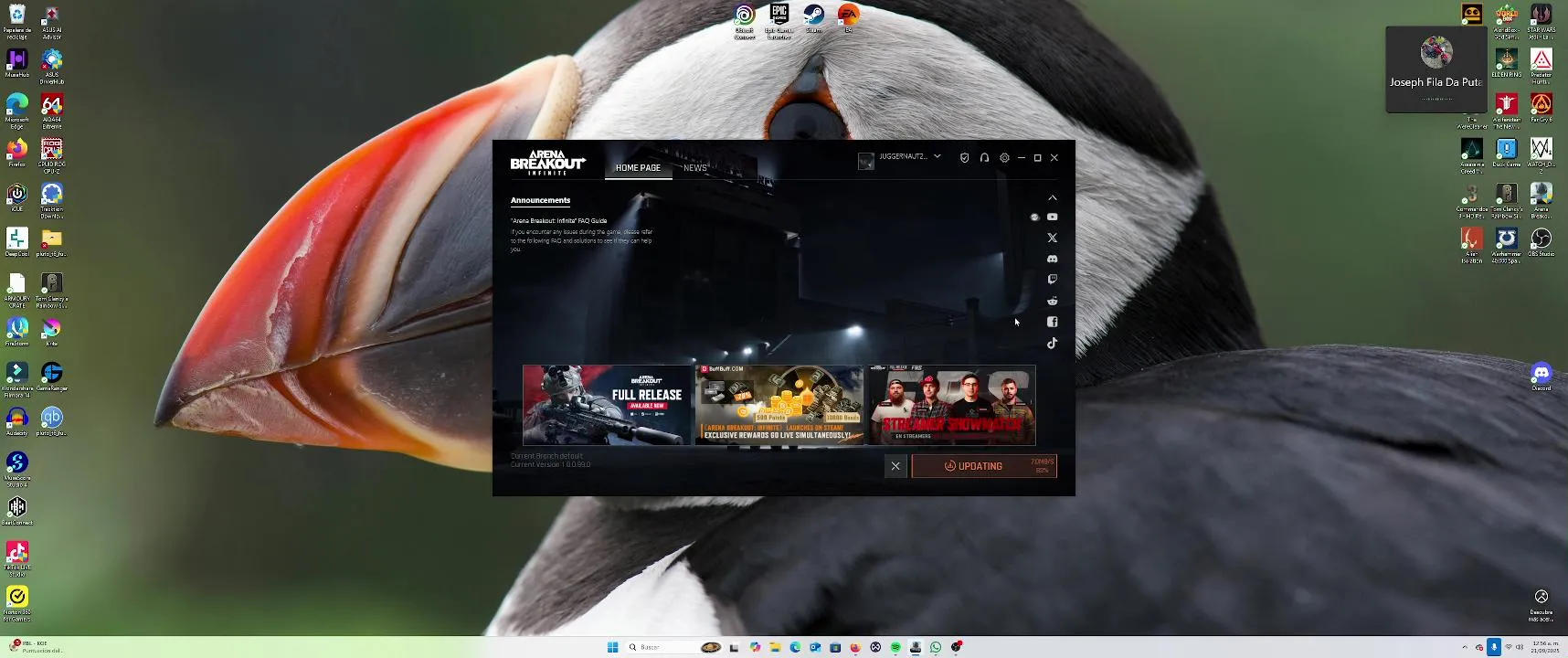Collapse the social links with the up chevron
This screenshot has width=1568, height=658.
[x=1053, y=197]
